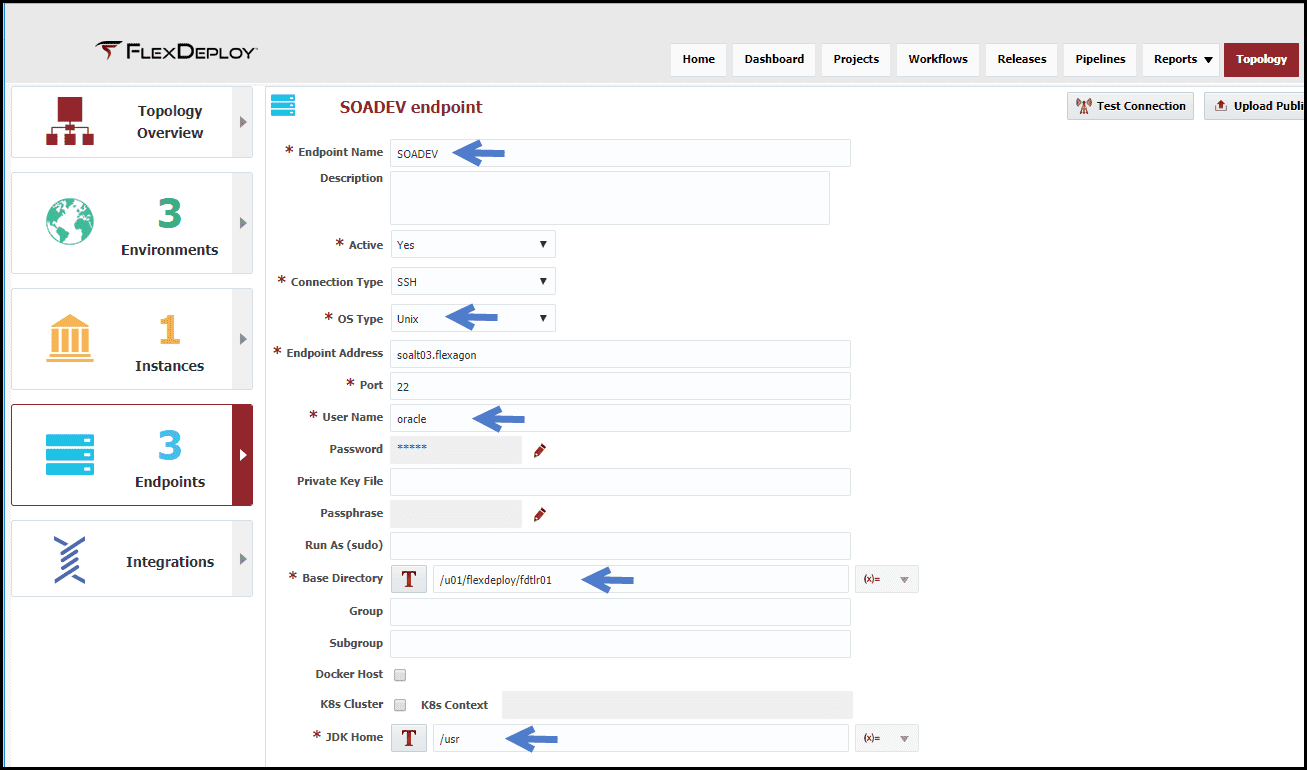Open the Workflows tab
The image size is (1307, 770).
(x=938, y=60)
